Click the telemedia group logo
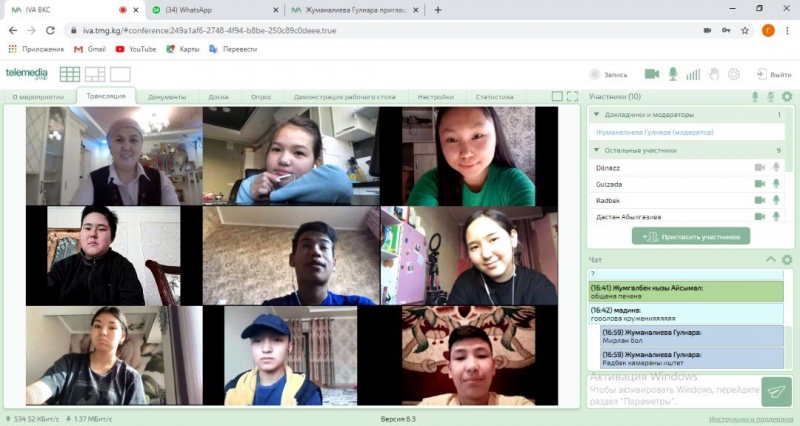This screenshot has width=800, height=426. (27, 73)
